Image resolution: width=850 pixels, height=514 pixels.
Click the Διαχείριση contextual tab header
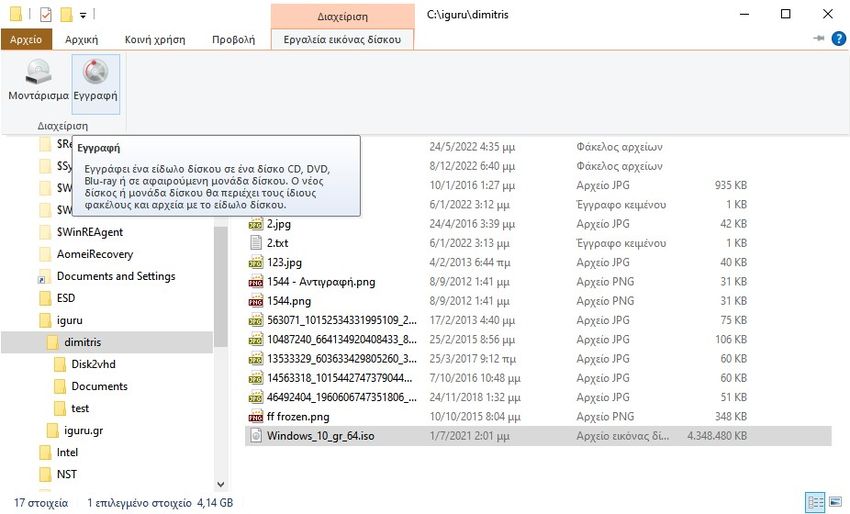click(343, 16)
